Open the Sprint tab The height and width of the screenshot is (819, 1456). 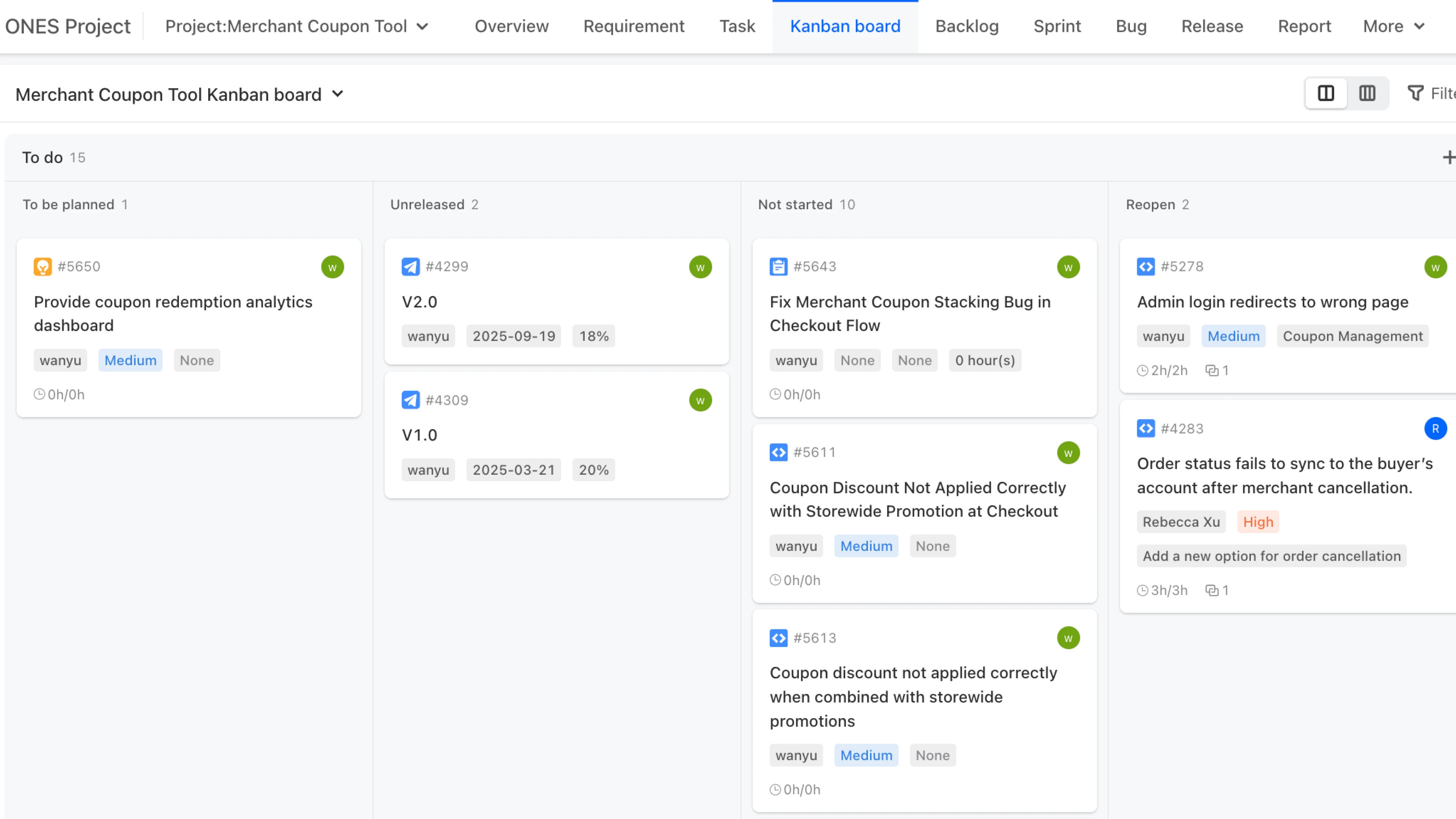click(1057, 26)
